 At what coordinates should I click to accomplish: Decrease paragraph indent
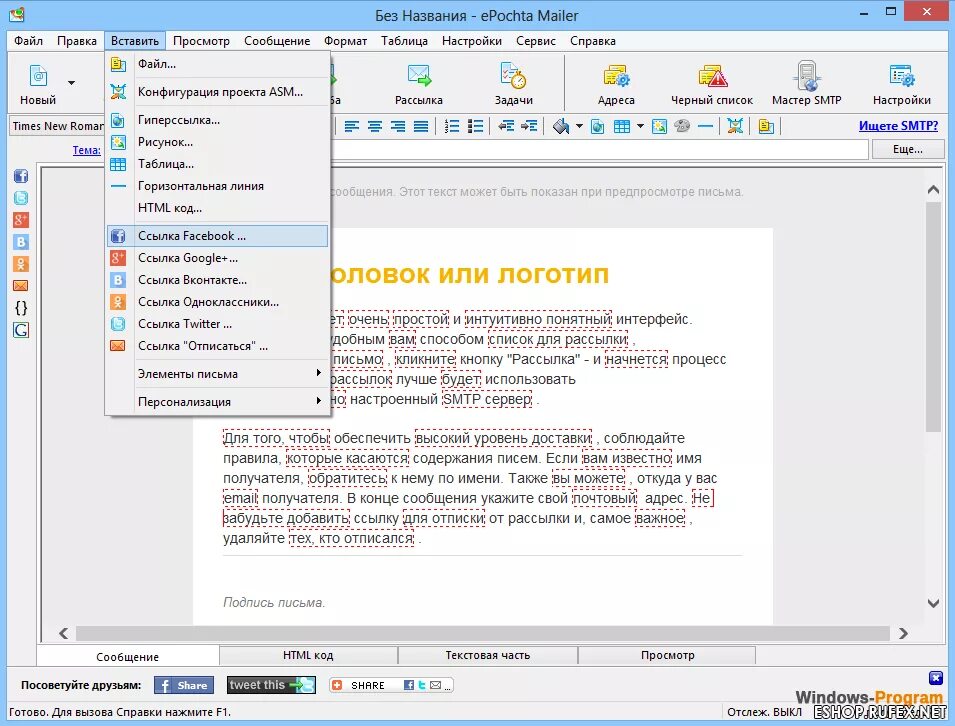pyautogui.click(x=506, y=126)
